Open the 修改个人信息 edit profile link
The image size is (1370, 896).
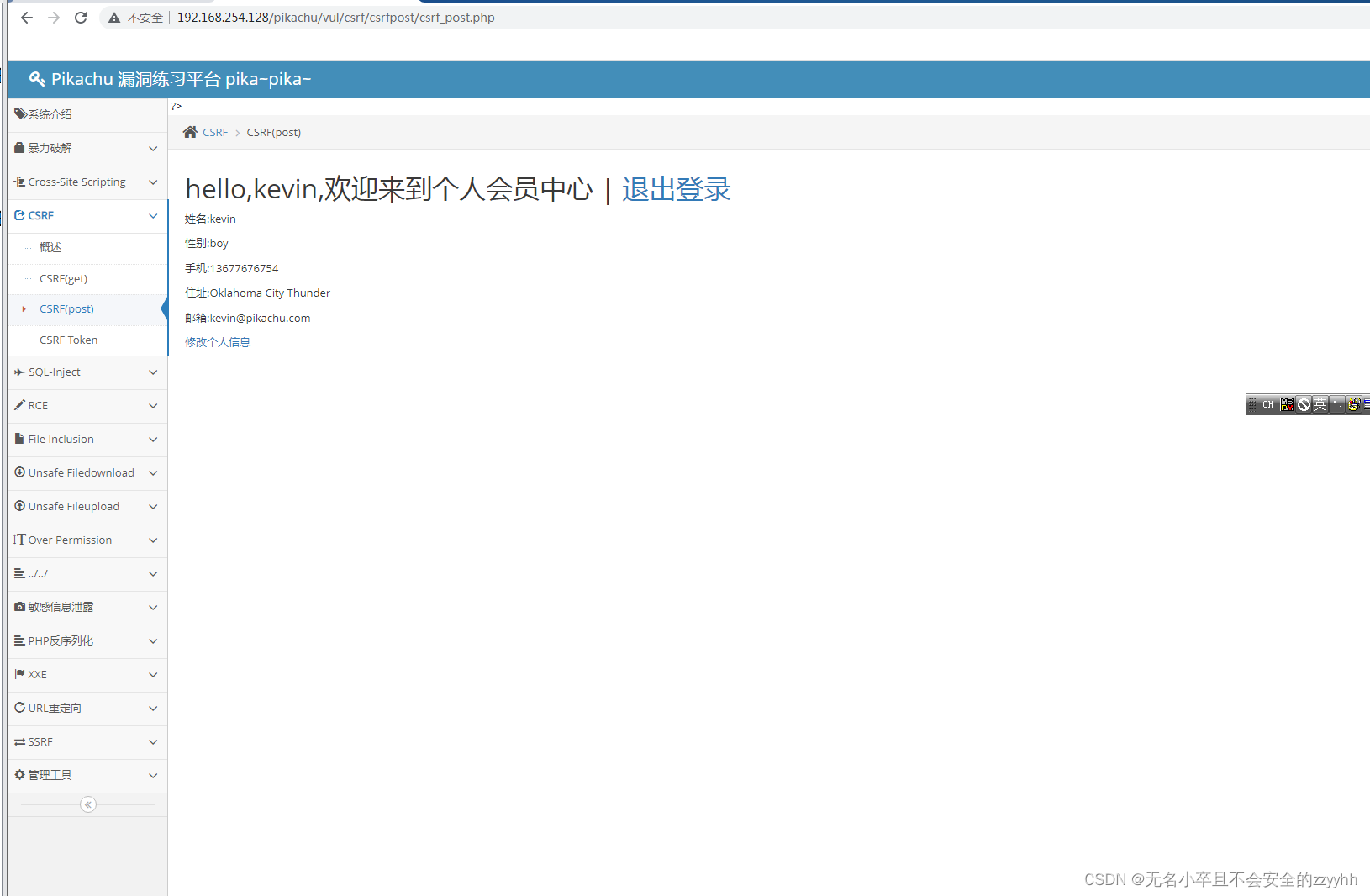coord(218,342)
